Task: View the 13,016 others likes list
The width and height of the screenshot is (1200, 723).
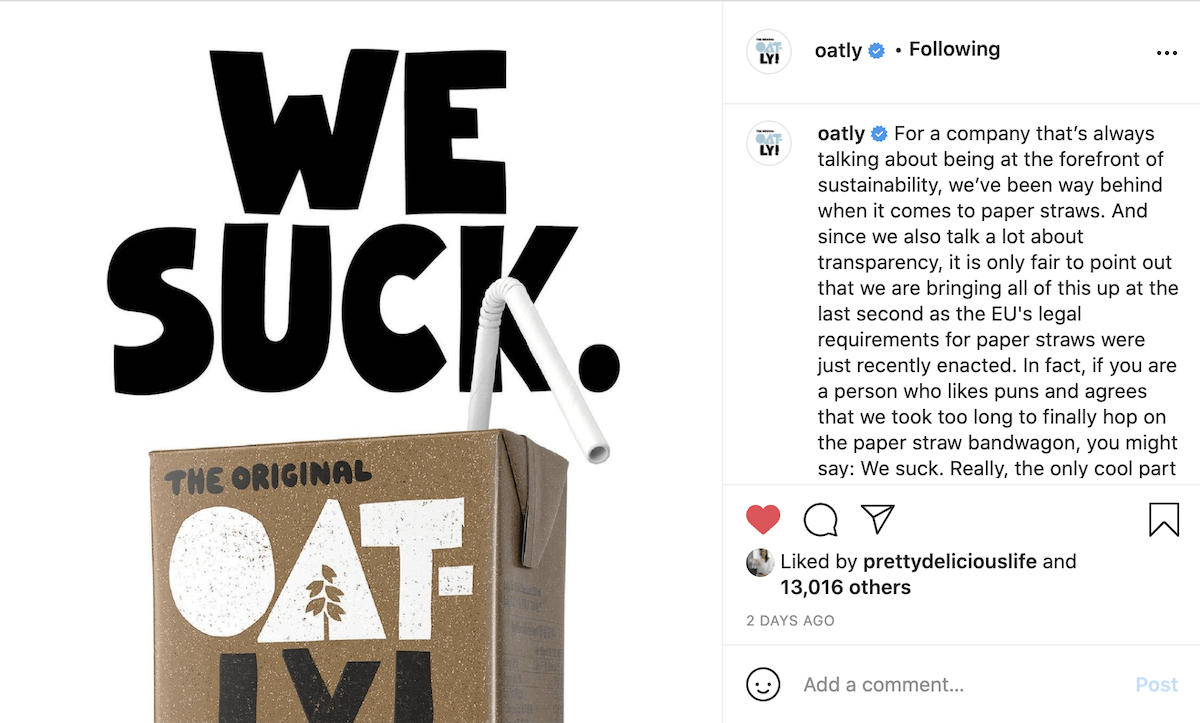Action: click(x=845, y=587)
